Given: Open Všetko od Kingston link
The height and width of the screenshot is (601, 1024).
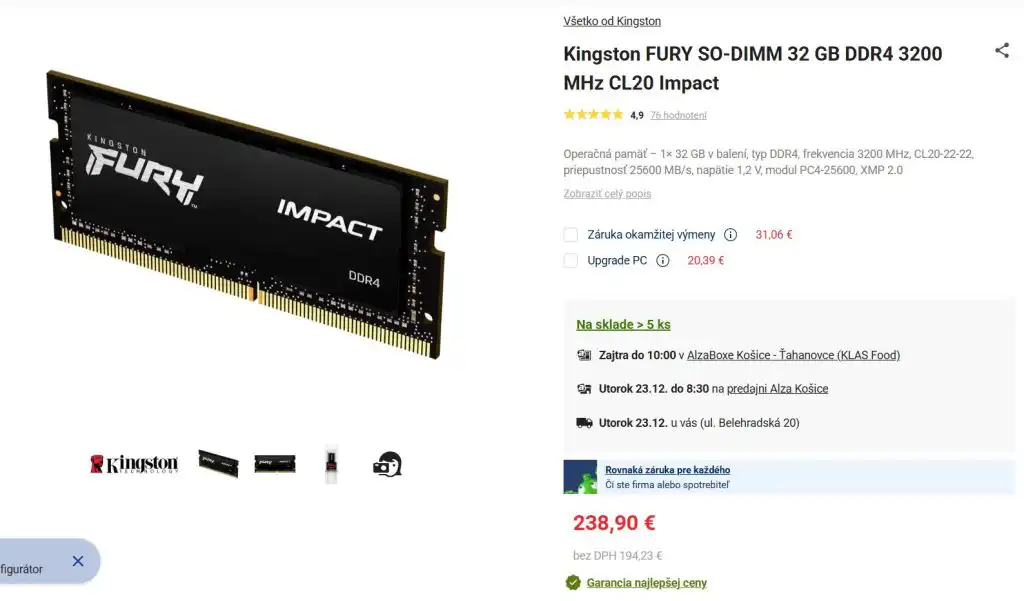Looking at the screenshot, I should pyautogui.click(x=612, y=21).
